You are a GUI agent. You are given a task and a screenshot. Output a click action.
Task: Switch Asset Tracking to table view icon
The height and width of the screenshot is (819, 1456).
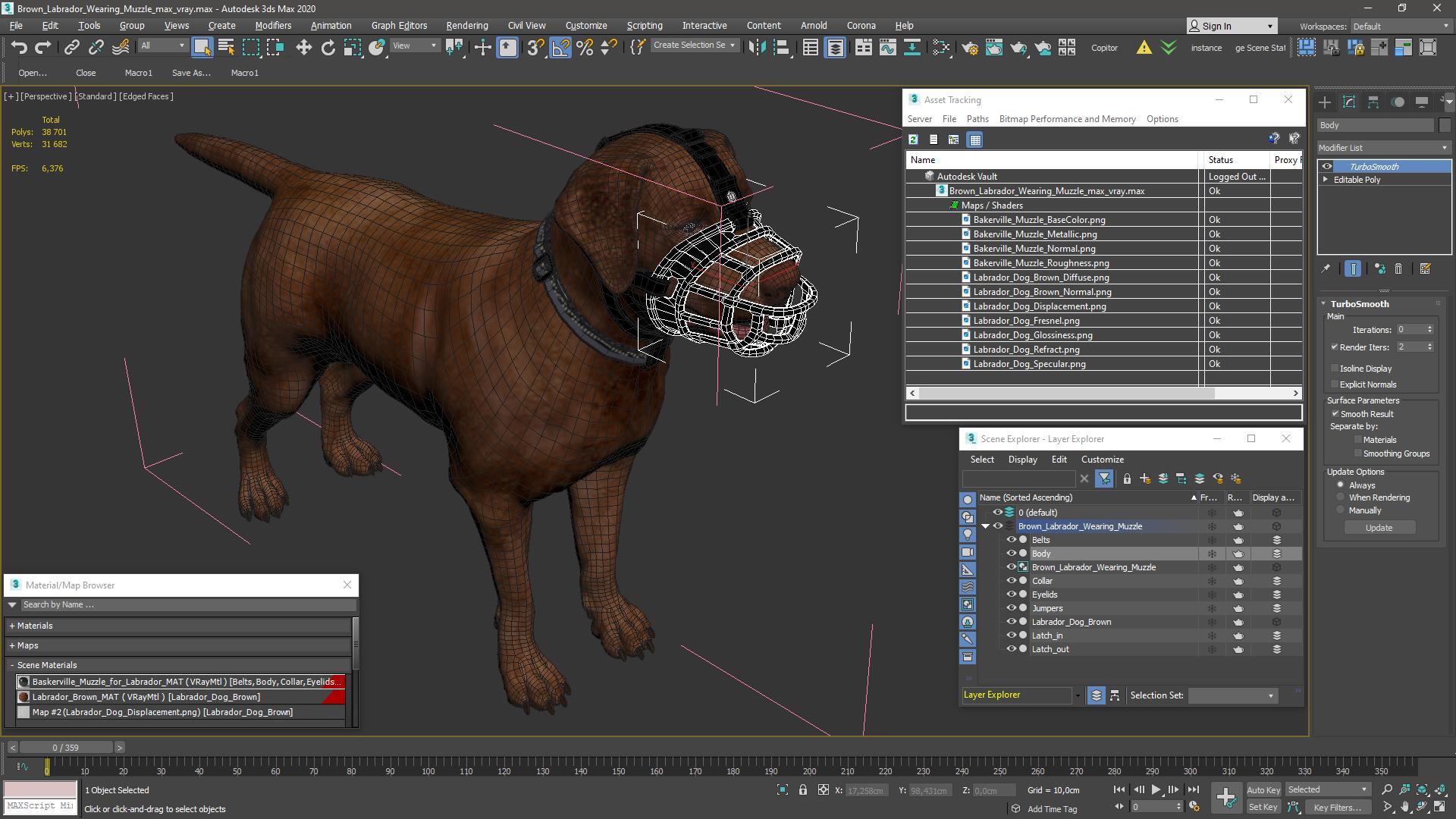pos(974,140)
